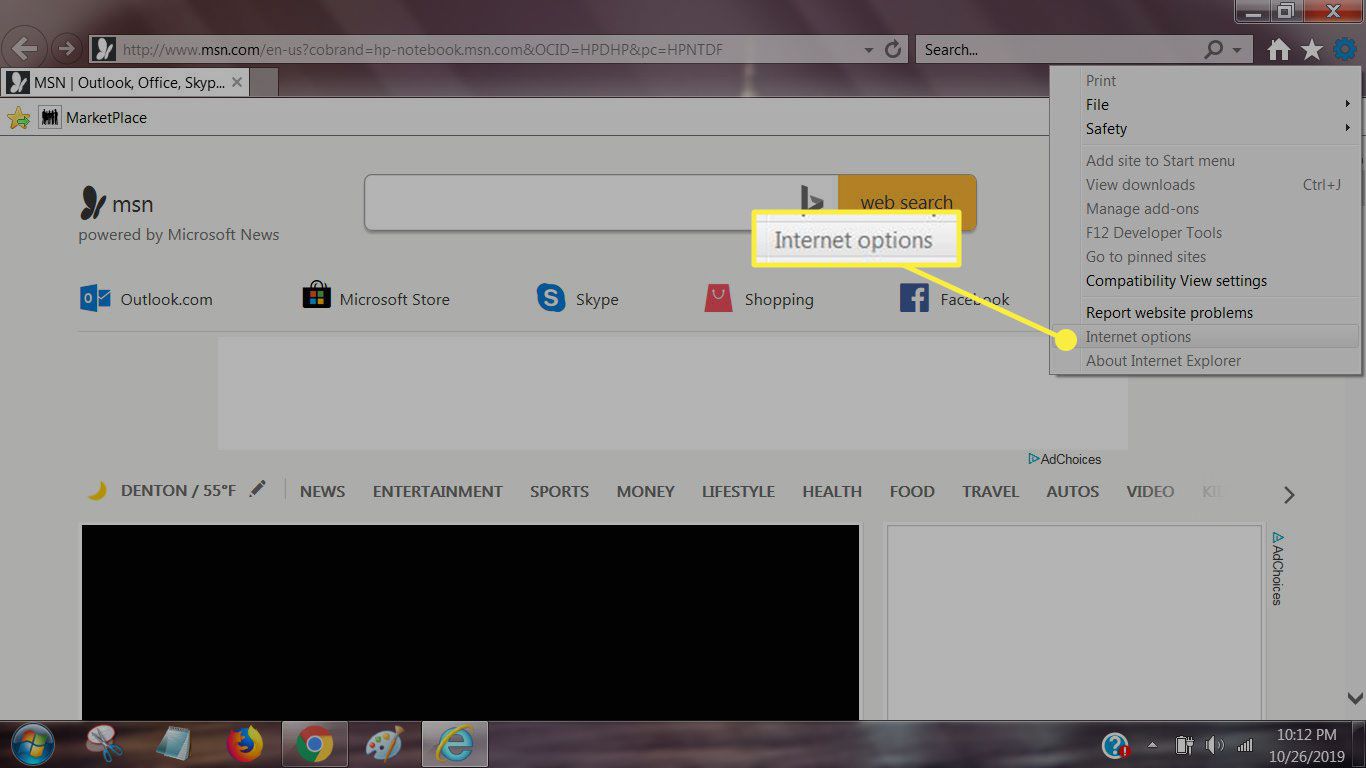
Task: Click the Skype icon
Action: pos(551,298)
